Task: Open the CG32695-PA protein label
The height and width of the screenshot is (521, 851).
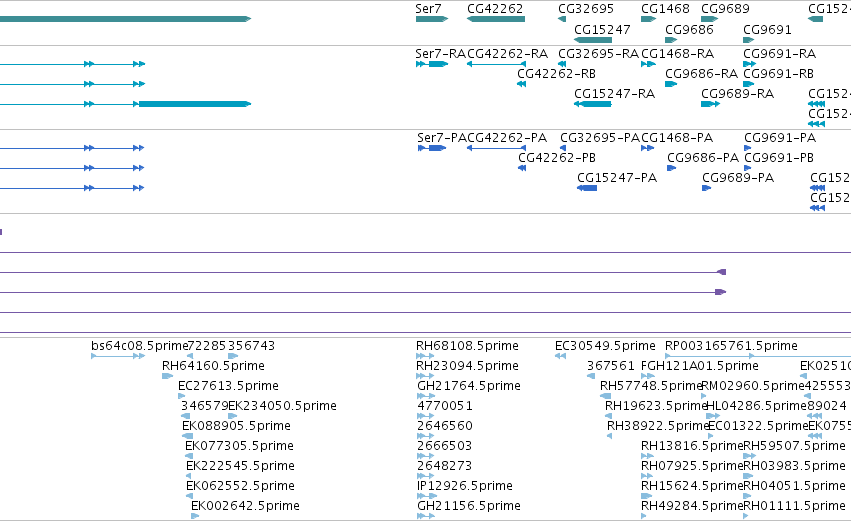Action: (x=600, y=138)
